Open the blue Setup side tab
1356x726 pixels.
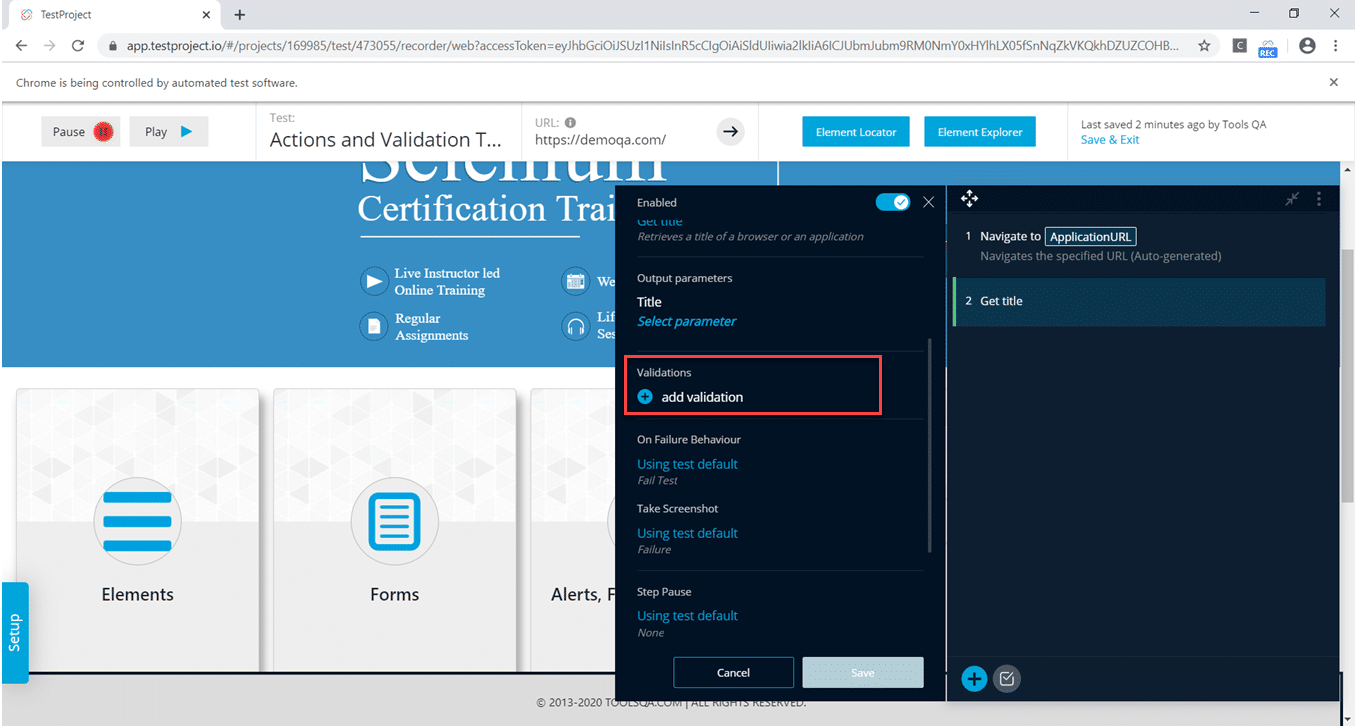coord(15,632)
